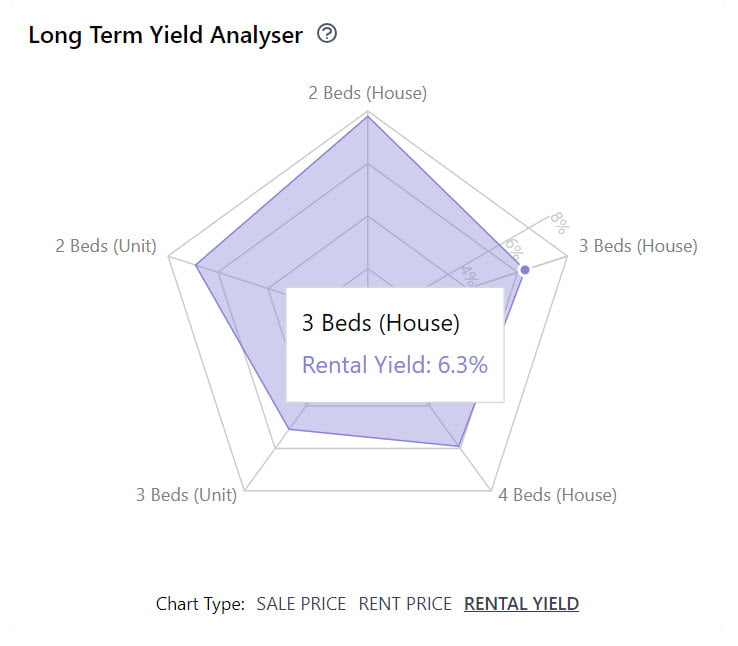Click the Rental Yield: 6.3% tooltip text
The image size is (738, 646).
[x=395, y=365]
